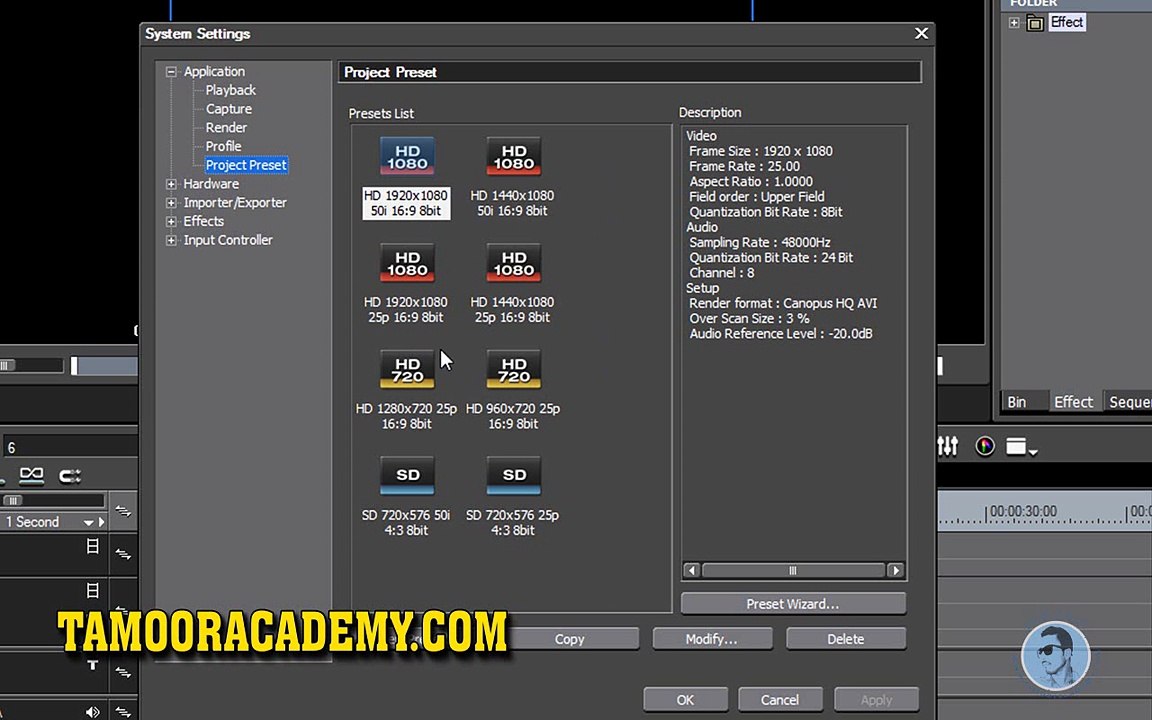Select HD 1440x1080 50i 16:9 8bit preset
Viewport: 1152px width, 720px height.
coord(513,177)
